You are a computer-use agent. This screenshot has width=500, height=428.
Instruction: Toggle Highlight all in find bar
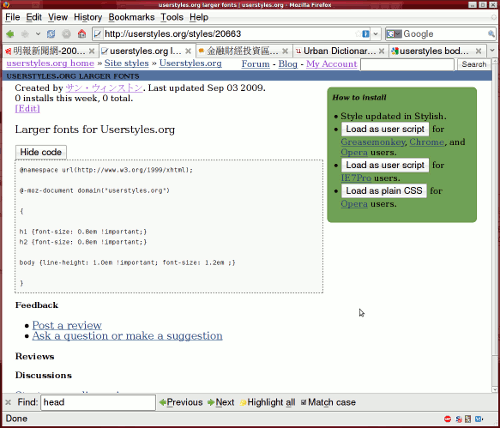pos(267,402)
